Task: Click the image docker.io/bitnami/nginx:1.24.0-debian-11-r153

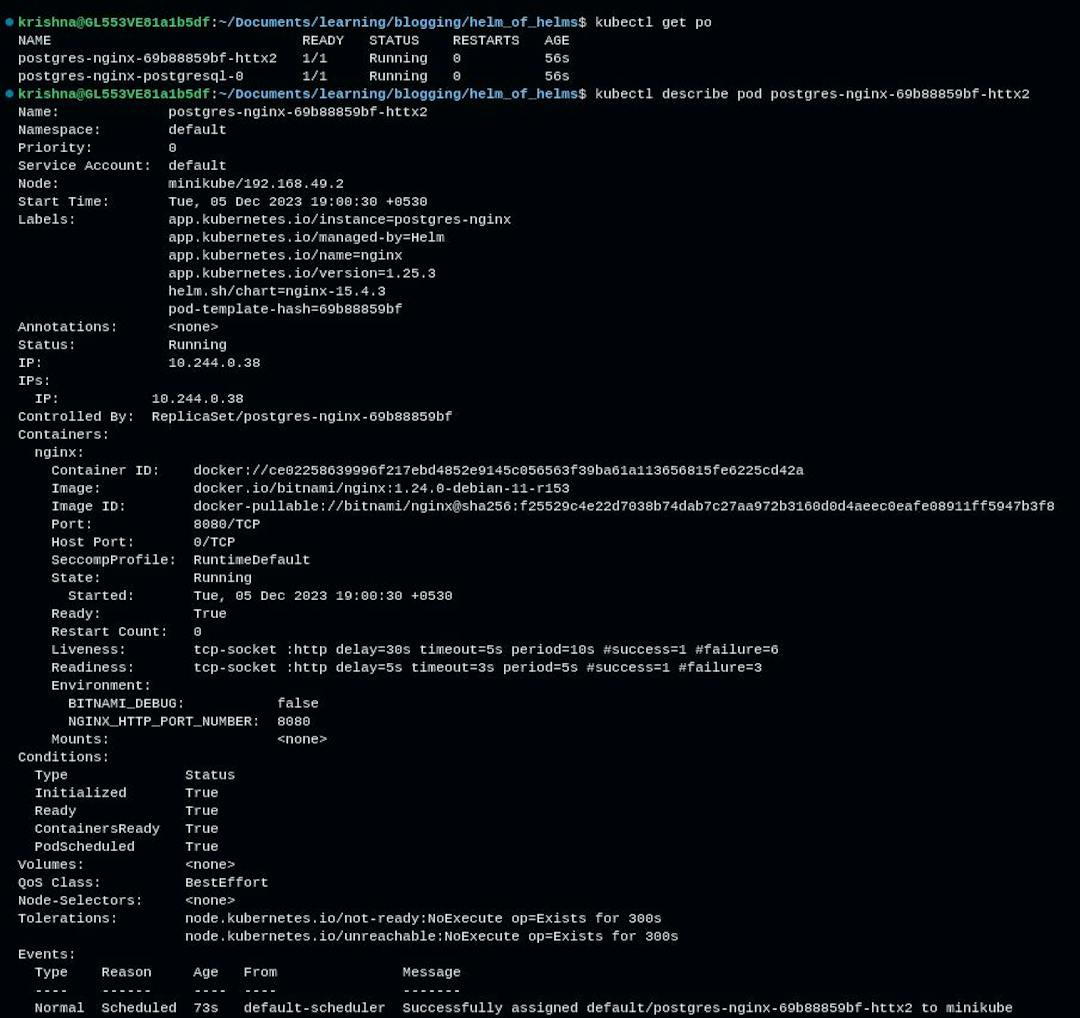Action: [x=381, y=489]
